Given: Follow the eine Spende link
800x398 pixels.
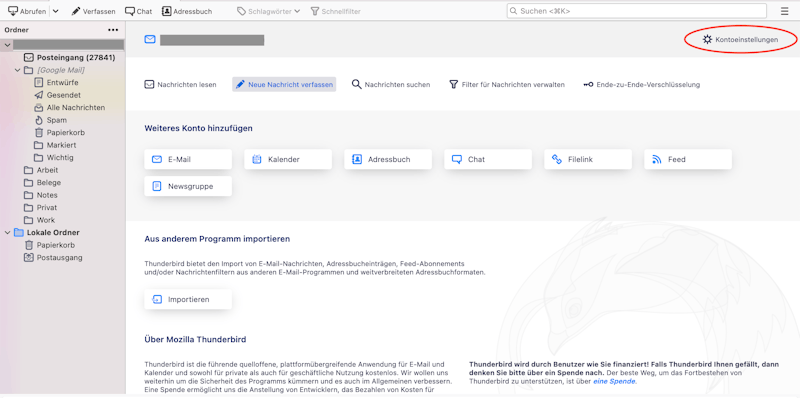Looking at the screenshot, I should (614, 381).
